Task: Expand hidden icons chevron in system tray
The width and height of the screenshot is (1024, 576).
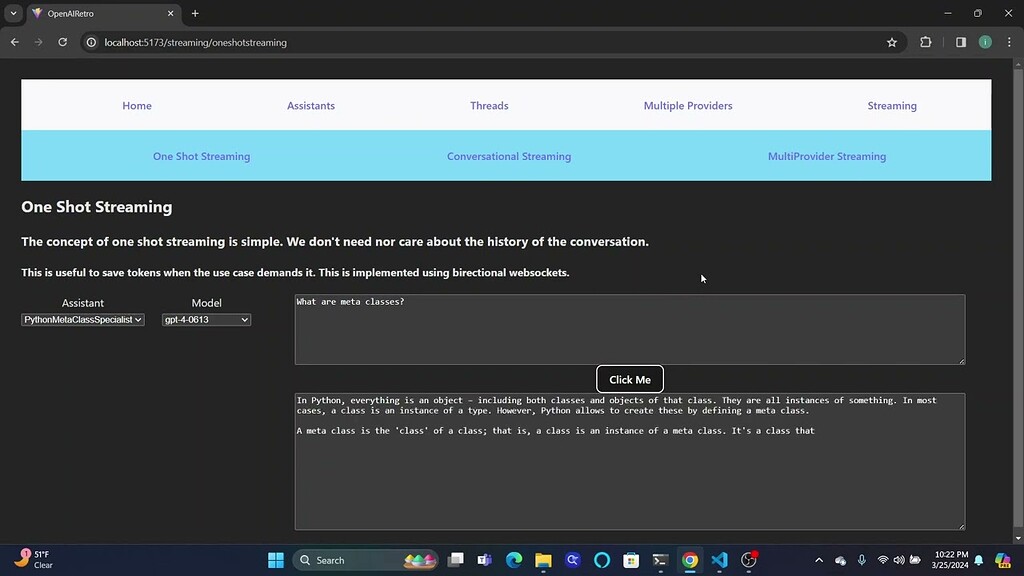Action: [818, 560]
